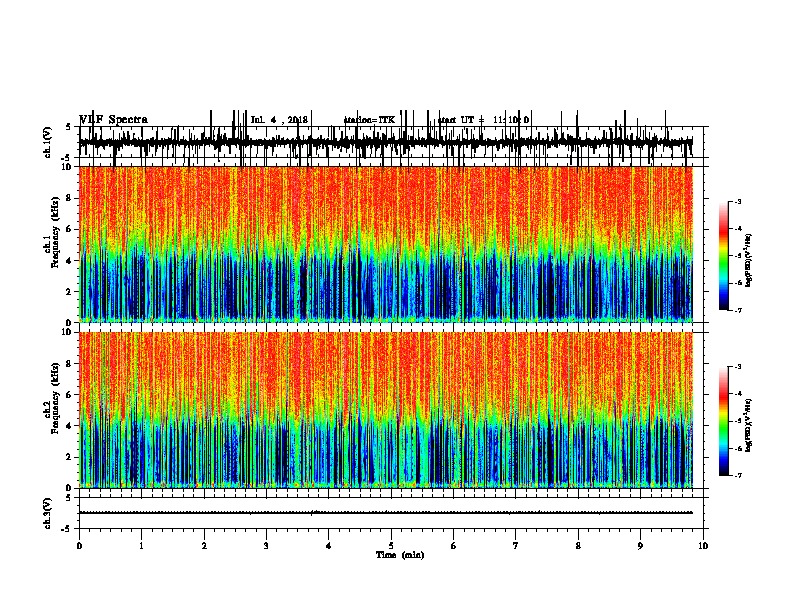This screenshot has height=612, width=792.
Task: Click time axis tick label "1"
Action: coord(141,546)
